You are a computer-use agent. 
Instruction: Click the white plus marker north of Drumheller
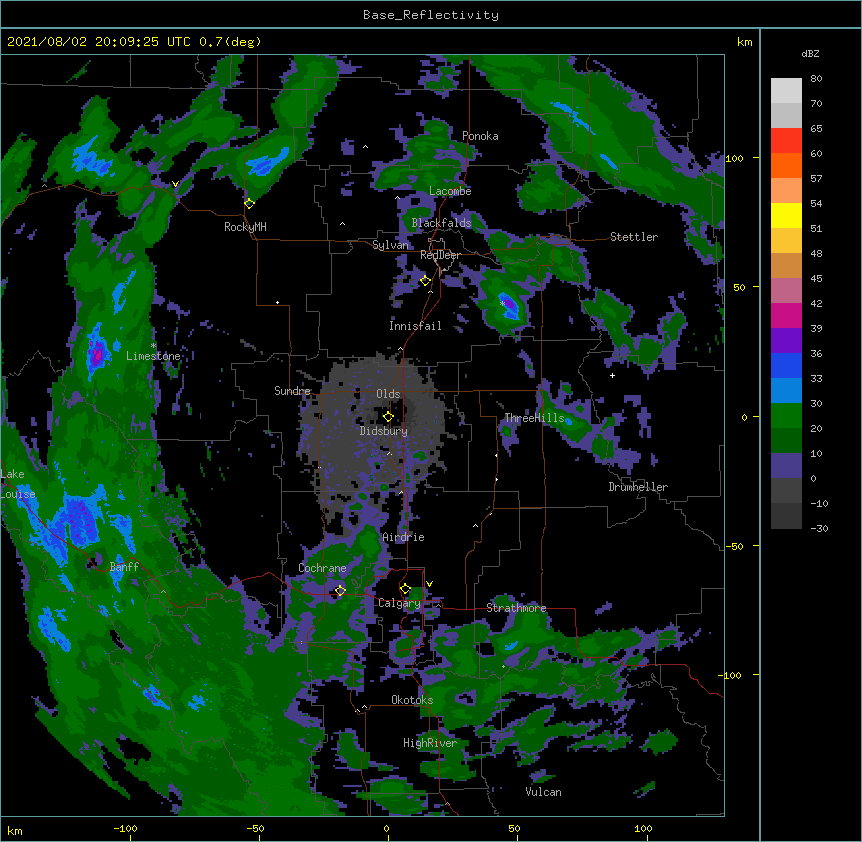pos(612,375)
